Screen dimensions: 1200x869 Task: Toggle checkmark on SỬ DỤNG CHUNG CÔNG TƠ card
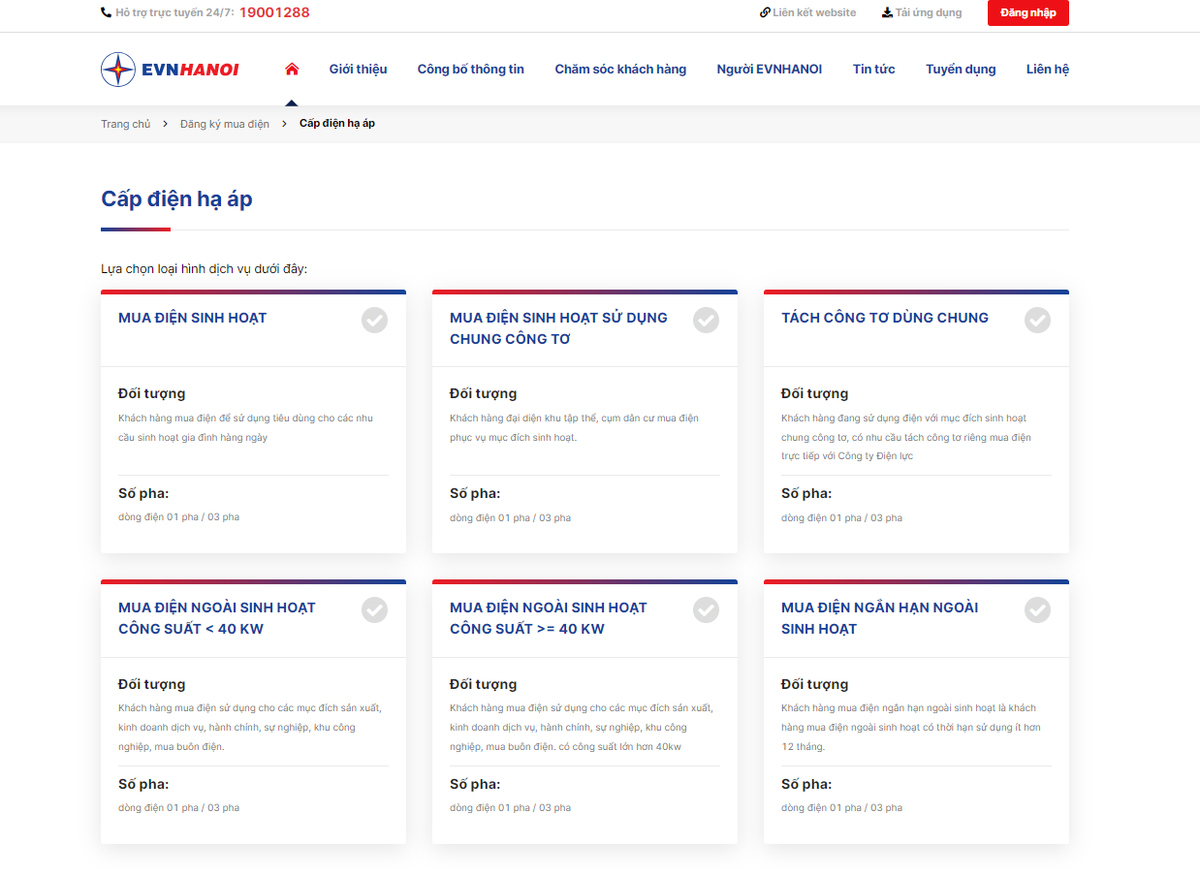pyautogui.click(x=706, y=320)
